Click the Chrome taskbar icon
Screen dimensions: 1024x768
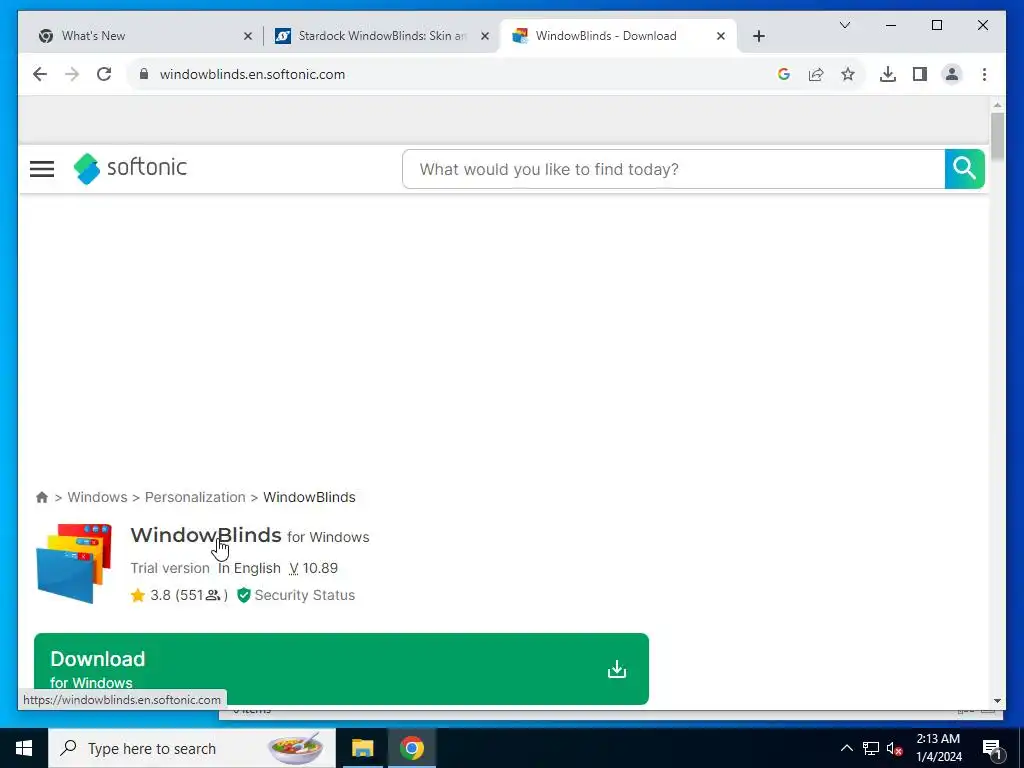coord(412,748)
